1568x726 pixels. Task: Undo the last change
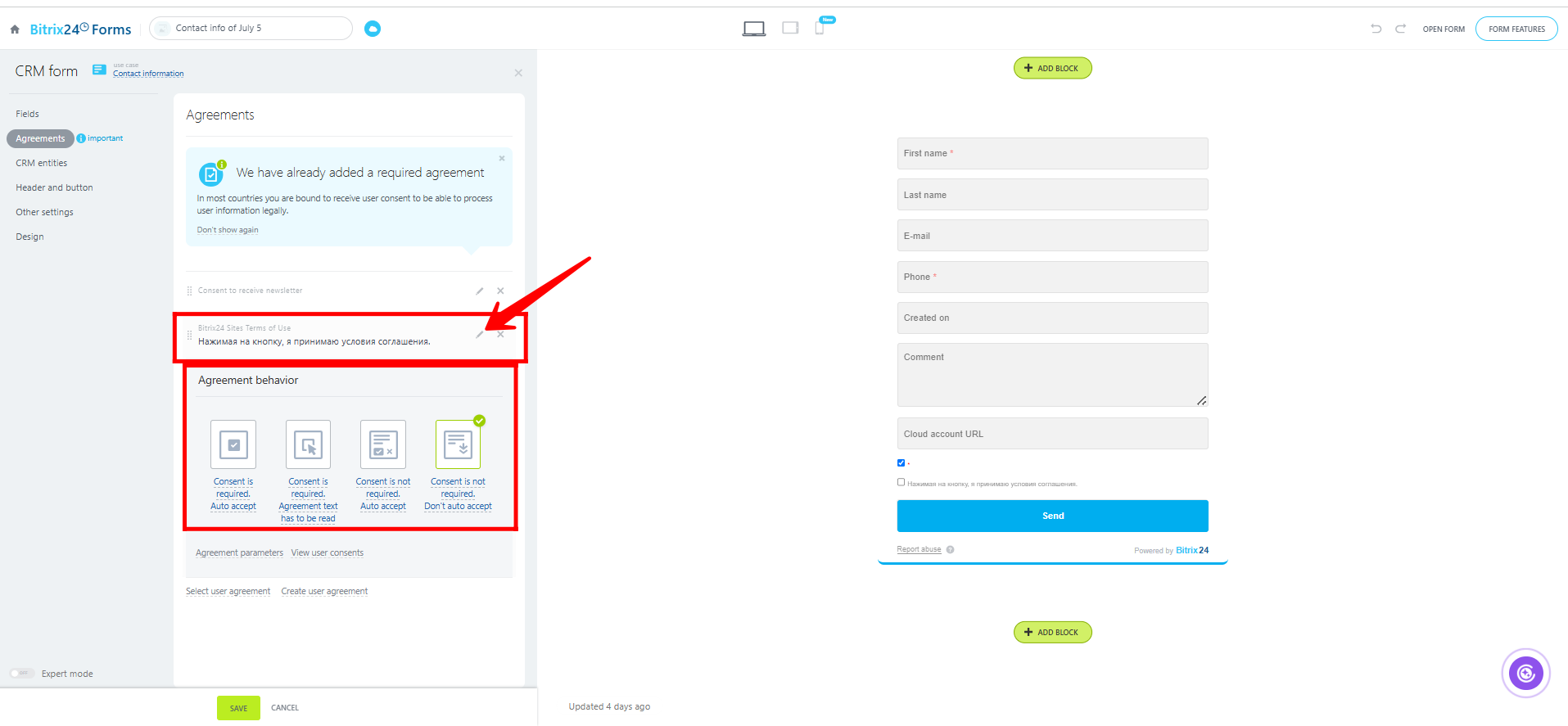1376,29
